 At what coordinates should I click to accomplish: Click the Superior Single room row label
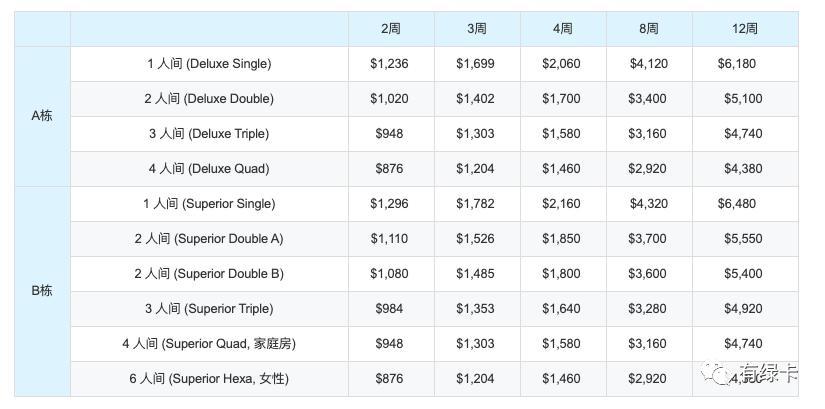[x=209, y=204]
